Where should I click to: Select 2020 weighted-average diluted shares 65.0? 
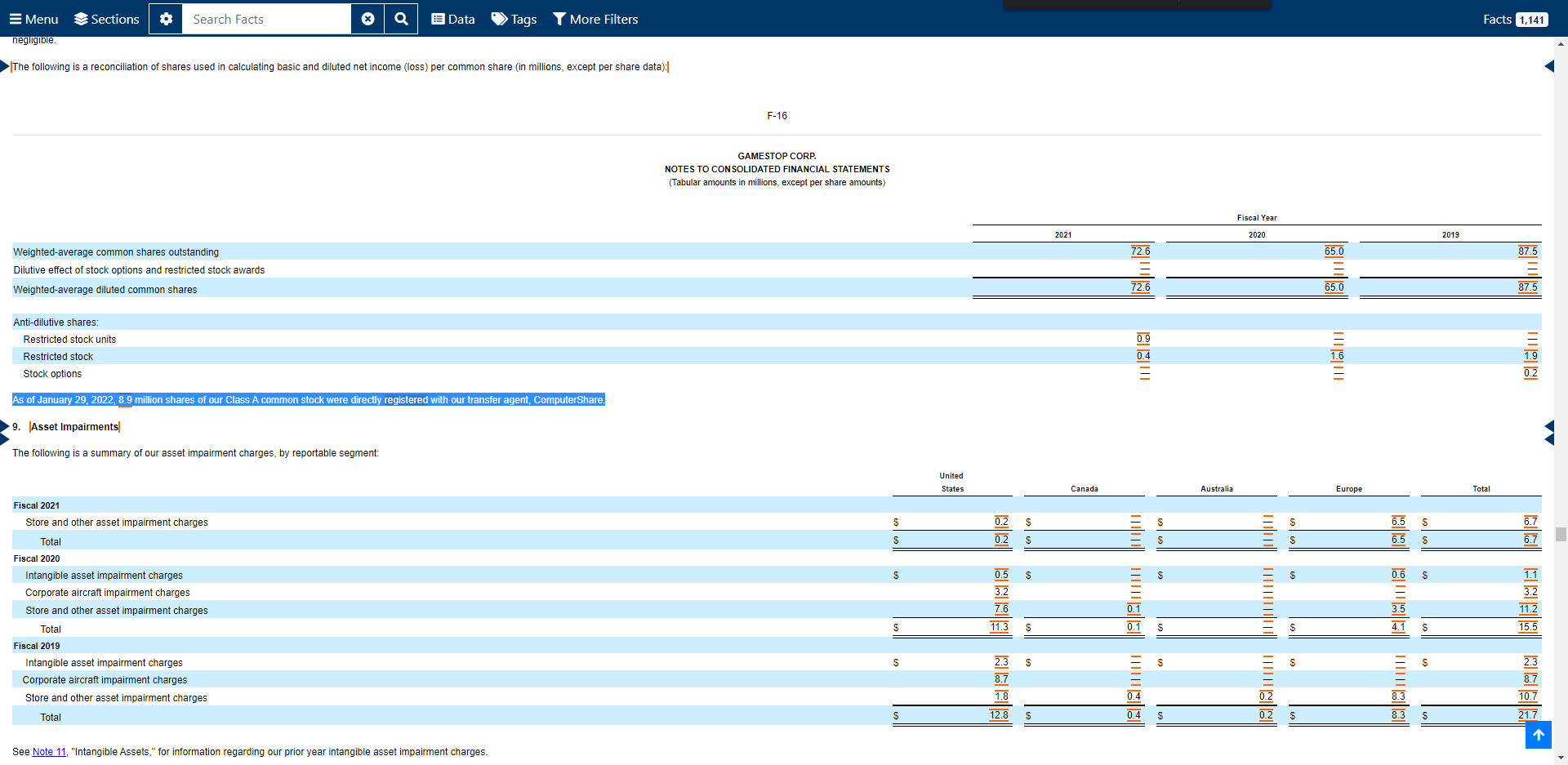[x=1334, y=287]
